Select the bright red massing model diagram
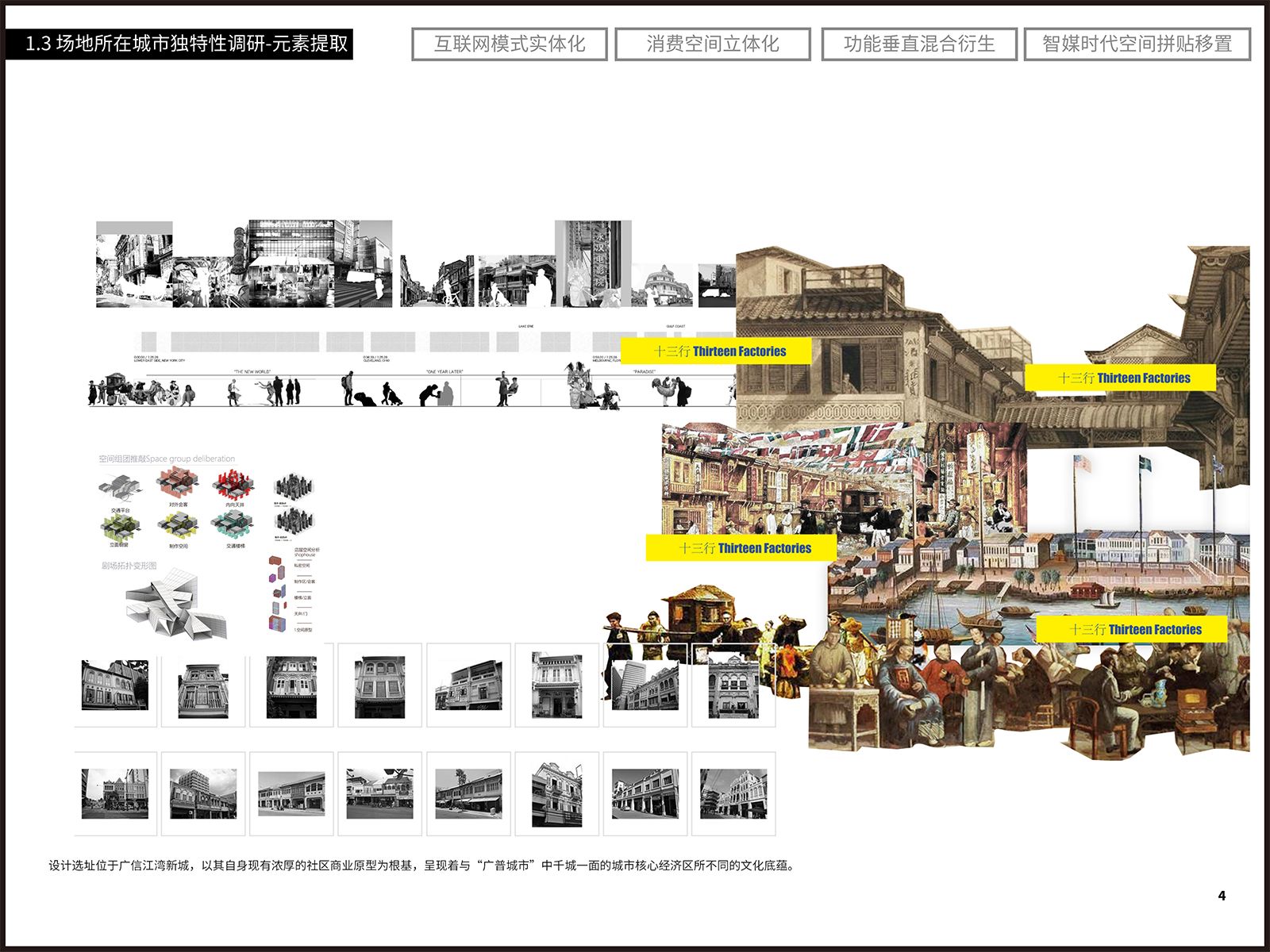The height and width of the screenshot is (952, 1270). [x=233, y=484]
